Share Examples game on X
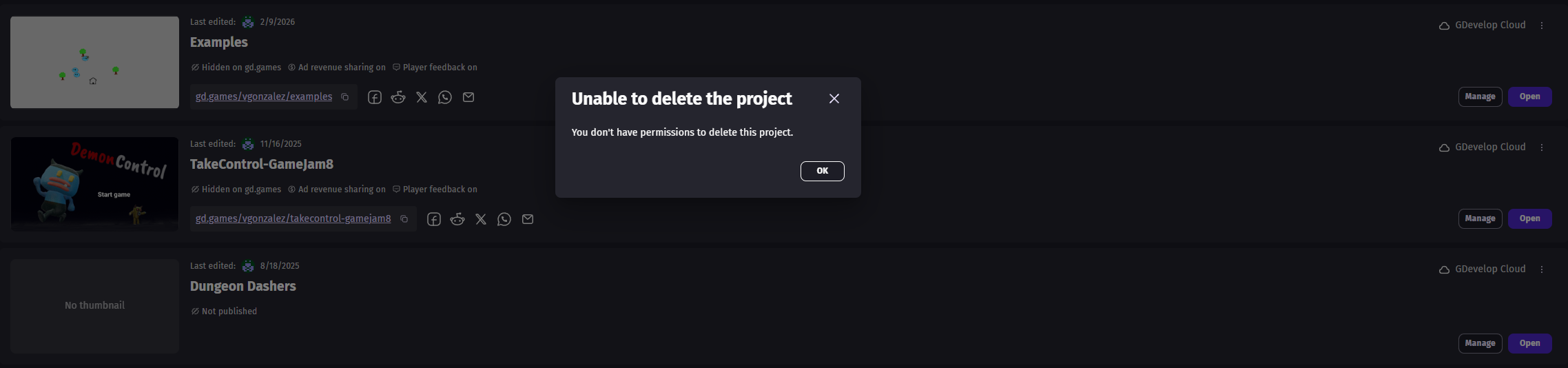1568x368 pixels. coord(422,97)
